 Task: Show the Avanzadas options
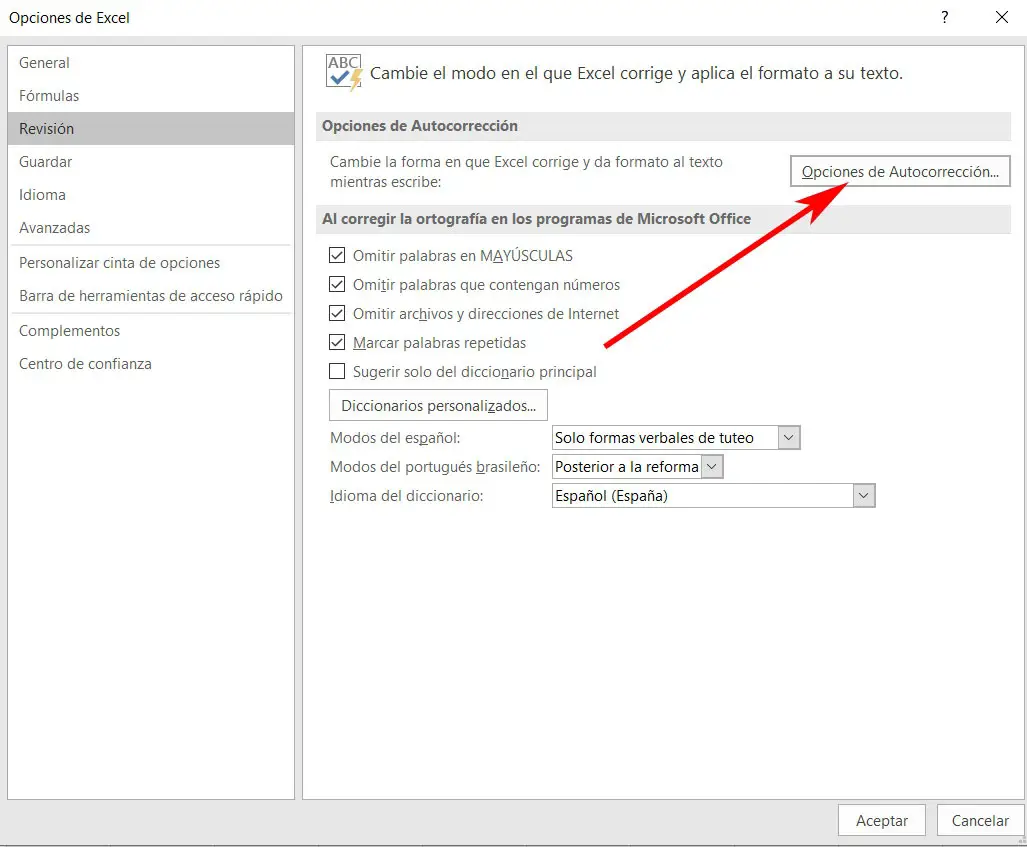(151, 228)
